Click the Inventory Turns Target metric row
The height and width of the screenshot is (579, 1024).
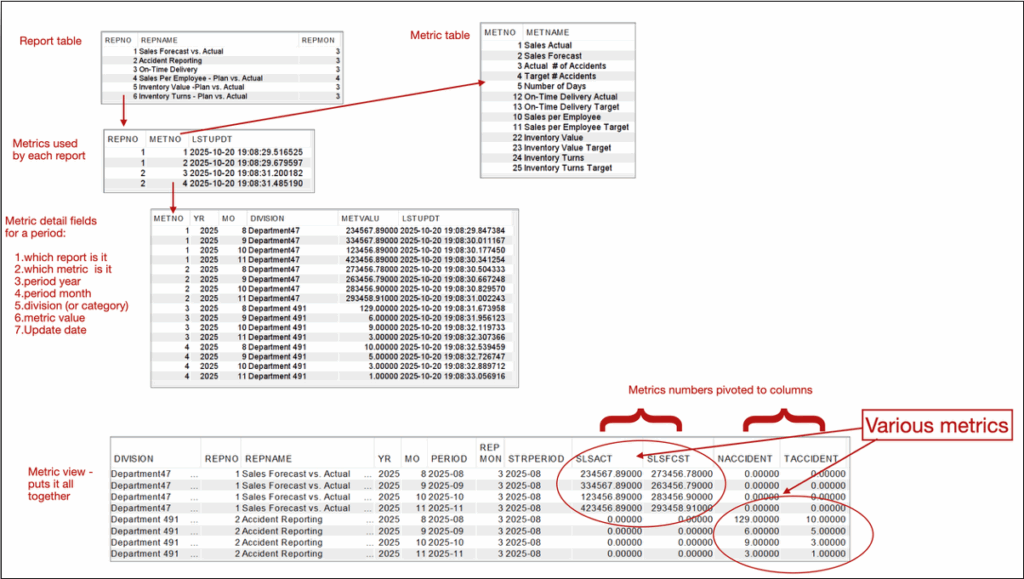click(x=568, y=168)
